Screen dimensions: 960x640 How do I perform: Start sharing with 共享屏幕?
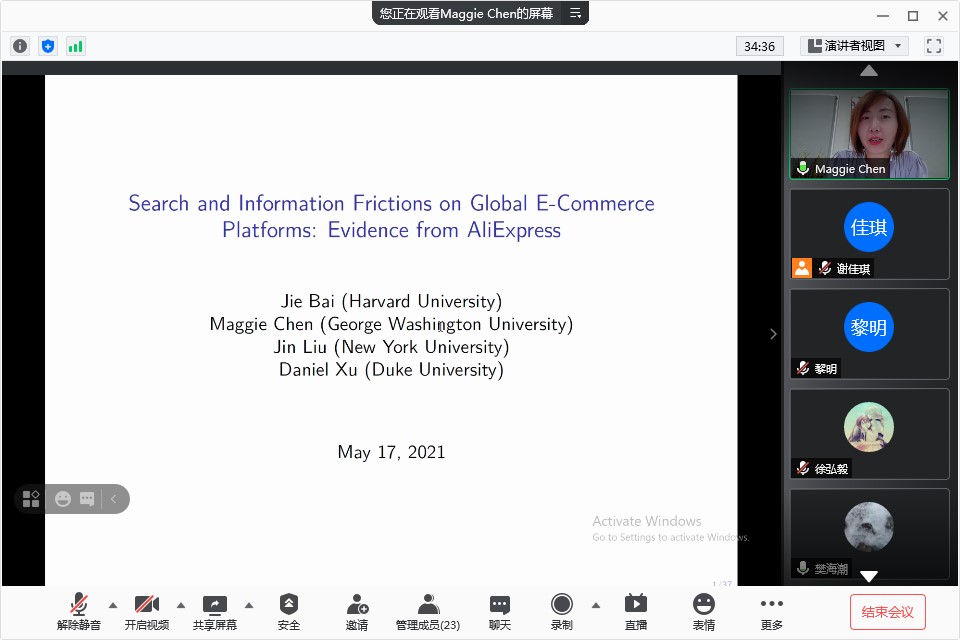point(215,611)
